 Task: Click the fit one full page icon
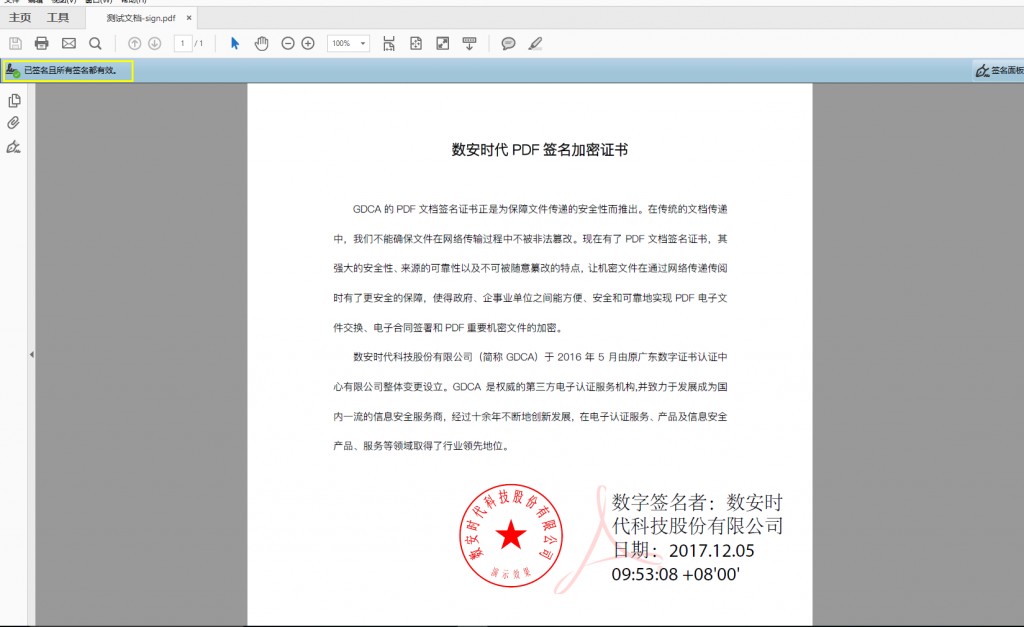pyautogui.click(x=416, y=44)
